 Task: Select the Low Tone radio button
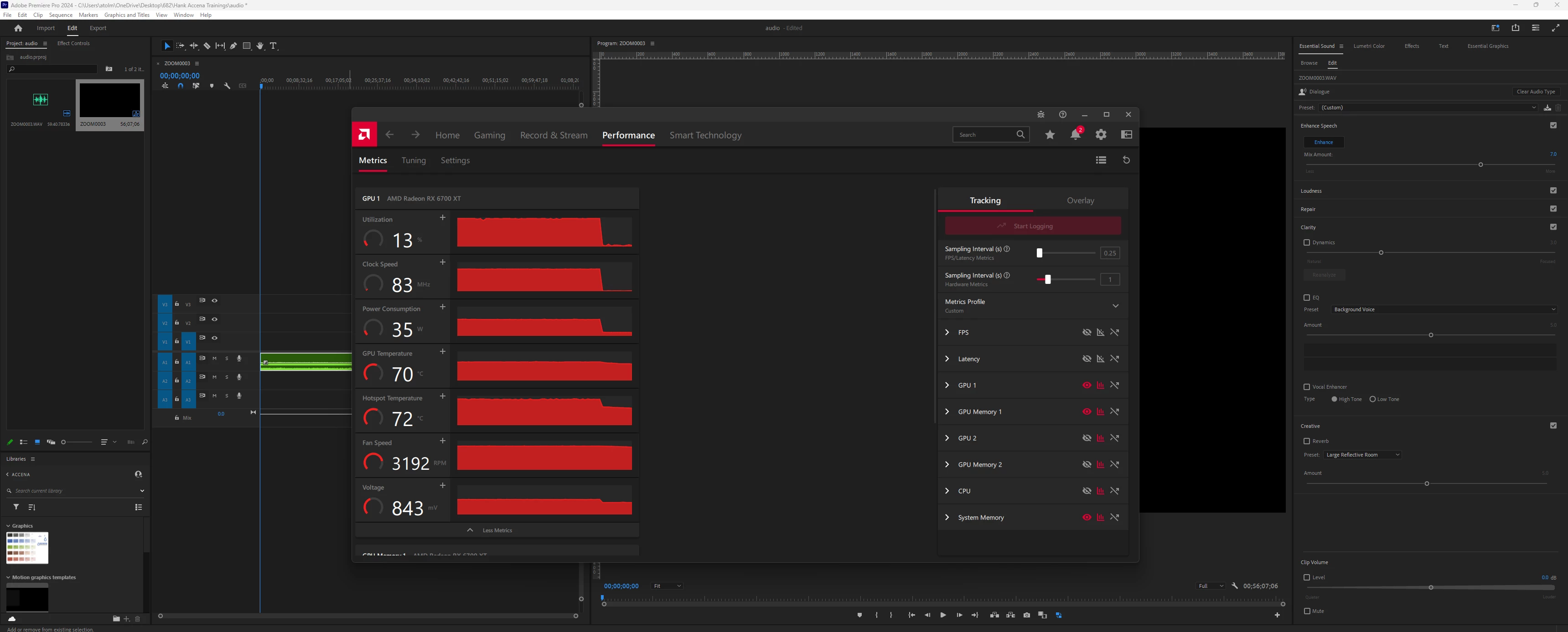tap(1372, 399)
